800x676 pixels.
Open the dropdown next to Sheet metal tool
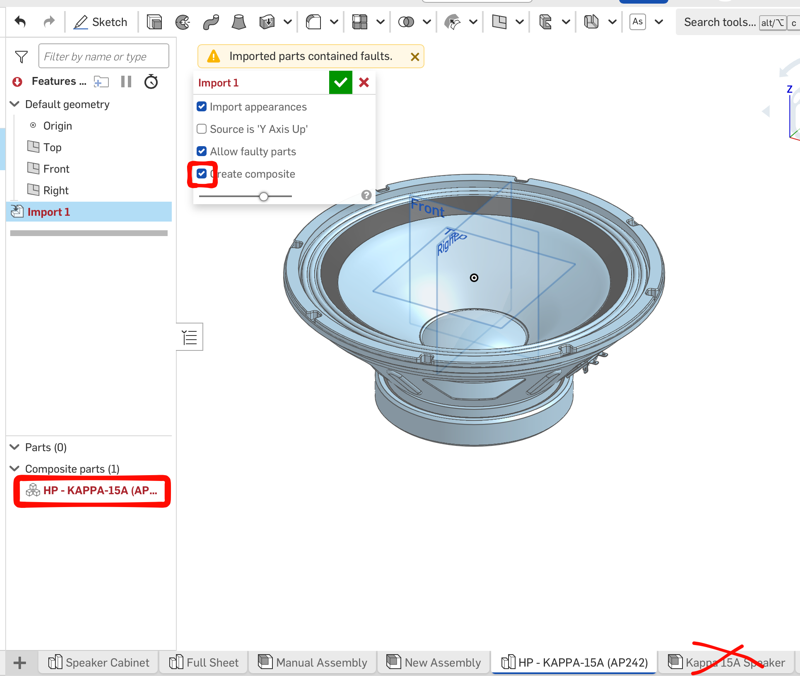point(612,22)
